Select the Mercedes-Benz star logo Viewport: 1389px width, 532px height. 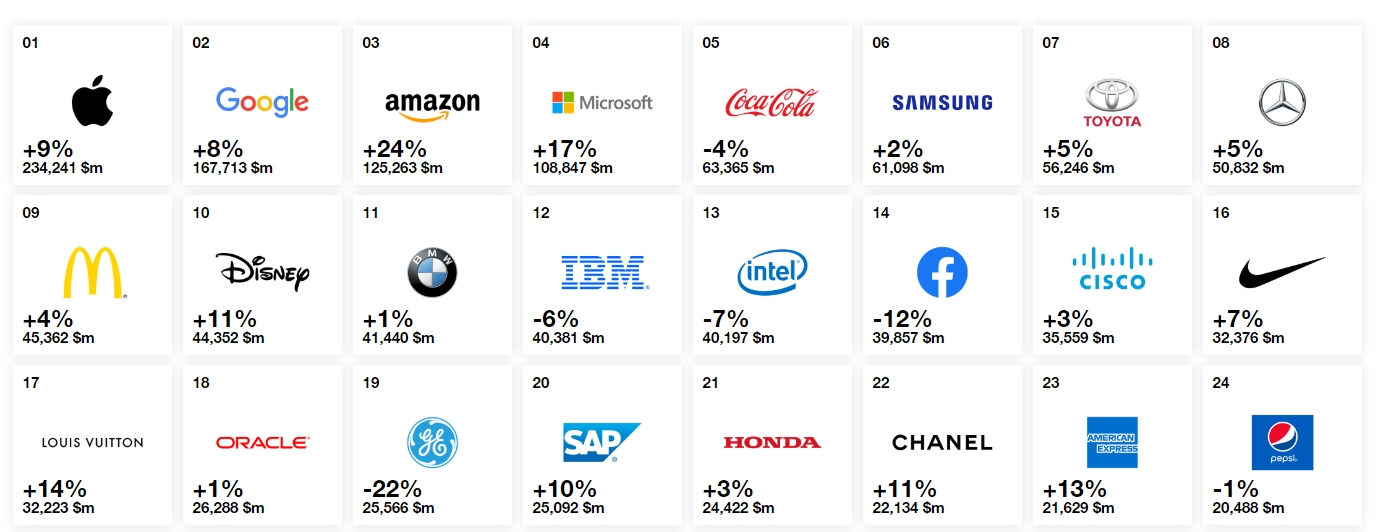pyautogui.click(x=1282, y=102)
